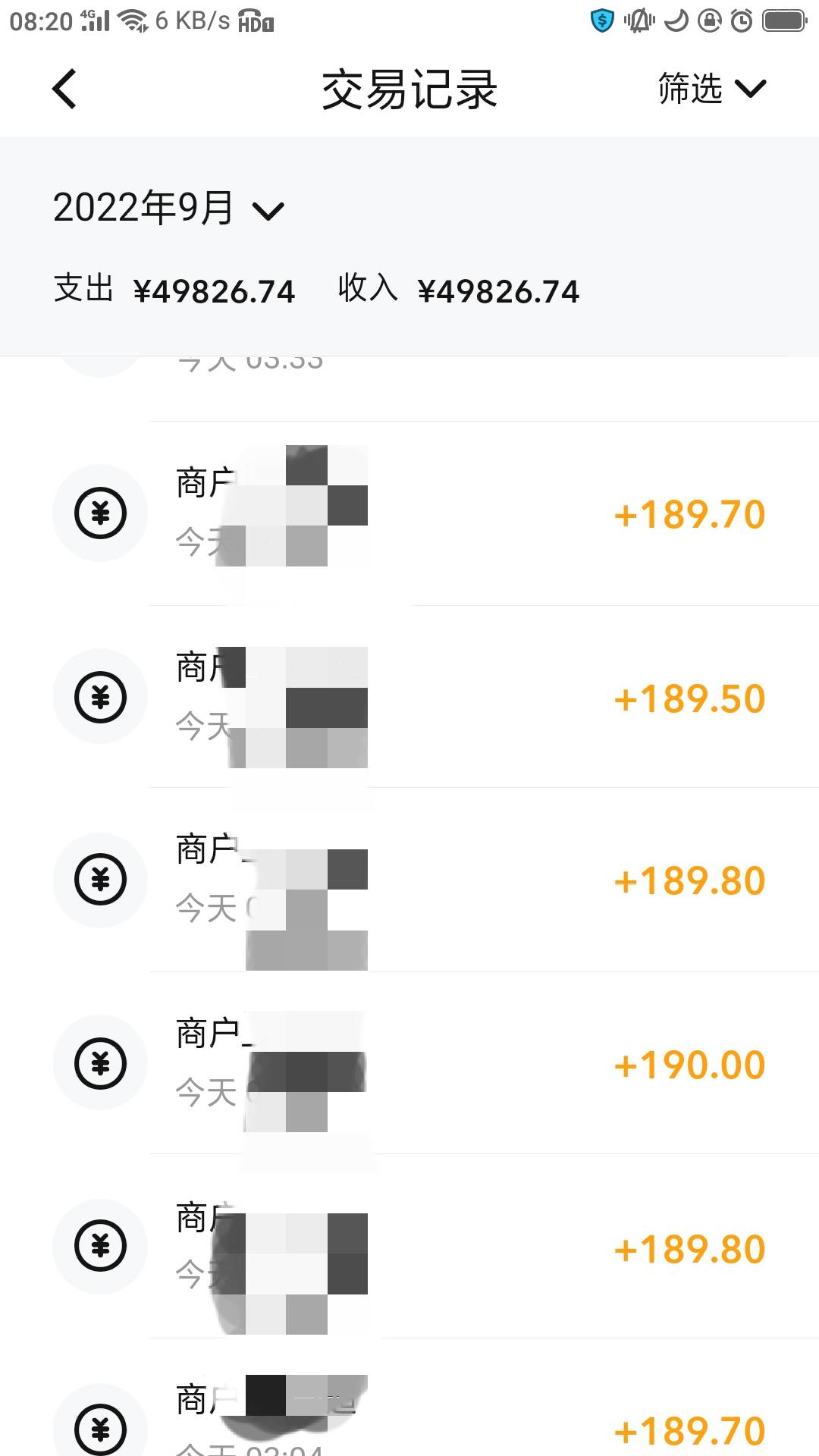Tap yen icon beside the +189.70 transaction
Viewport: 819px width, 1456px height.
(x=100, y=513)
